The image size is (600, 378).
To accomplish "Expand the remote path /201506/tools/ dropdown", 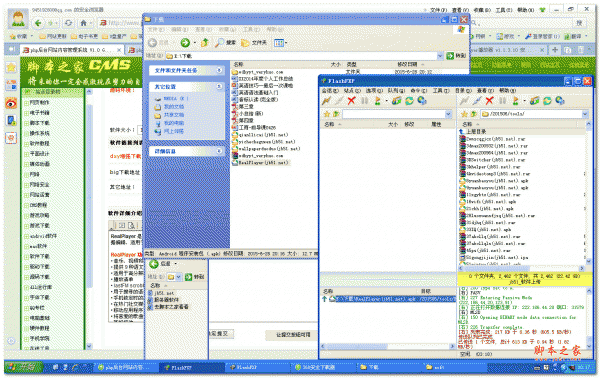I will pyautogui.click(x=585, y=114).
